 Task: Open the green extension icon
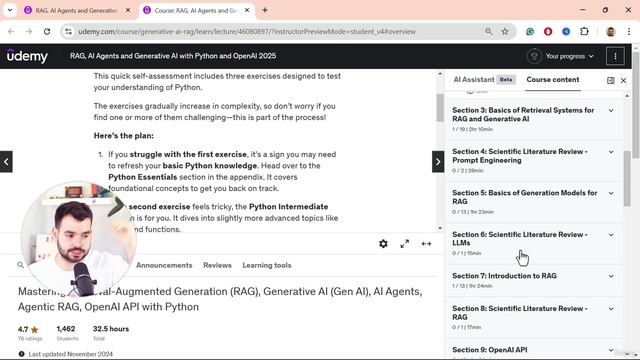tap(530, 31)
